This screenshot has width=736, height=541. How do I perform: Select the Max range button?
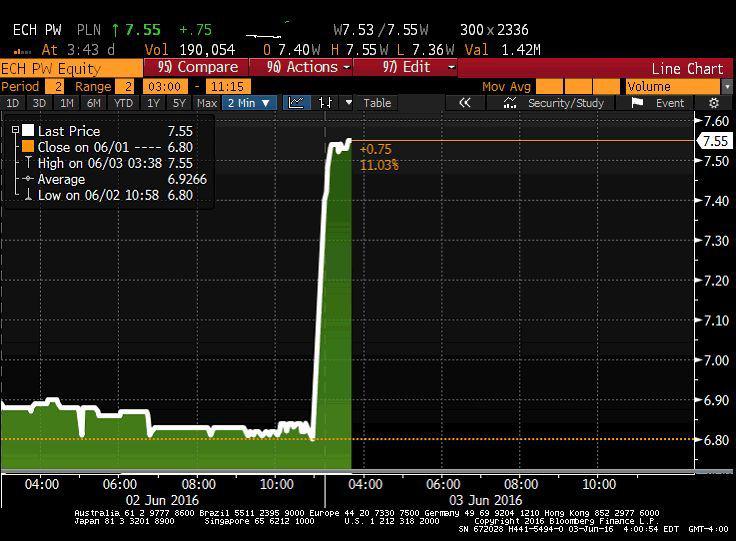coord(207,103)
